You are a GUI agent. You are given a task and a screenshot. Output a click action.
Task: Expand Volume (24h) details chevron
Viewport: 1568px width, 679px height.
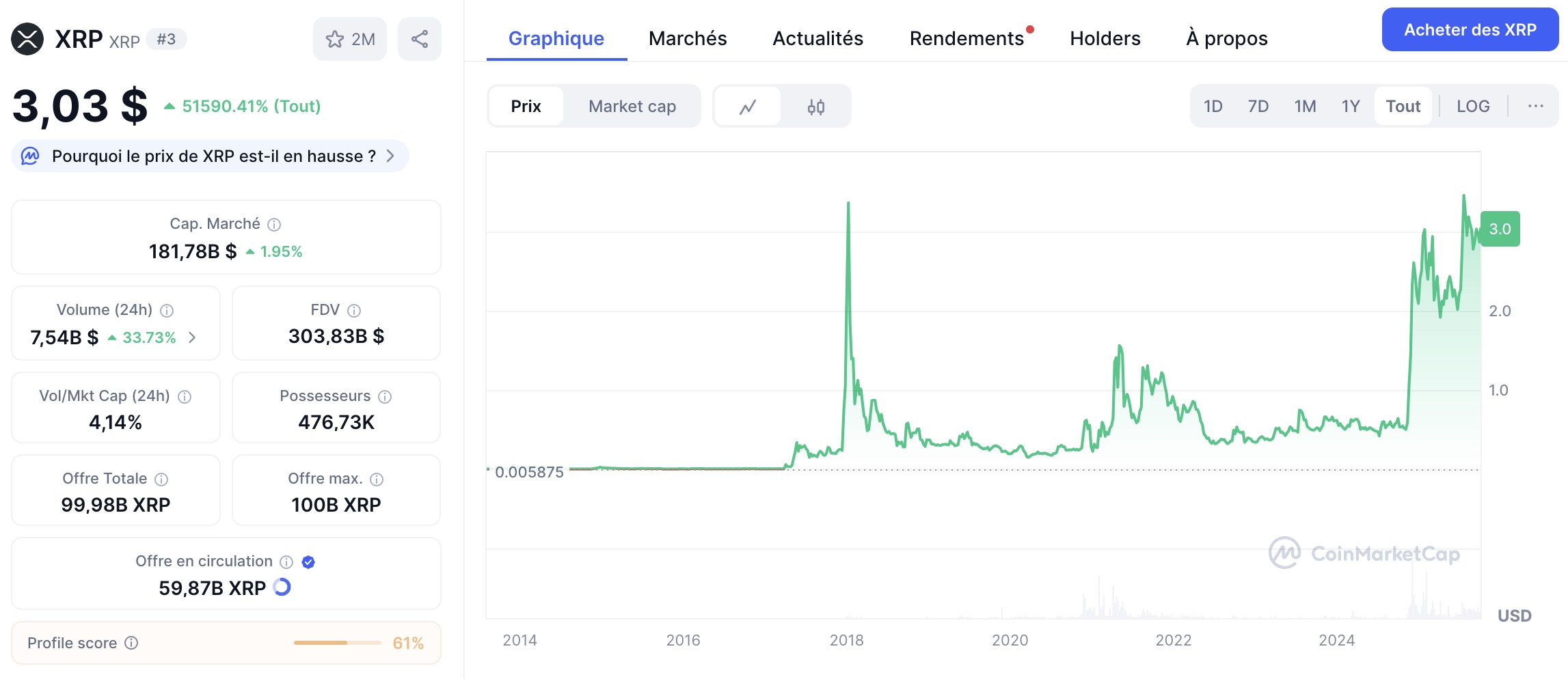click(x=193, y=337)
